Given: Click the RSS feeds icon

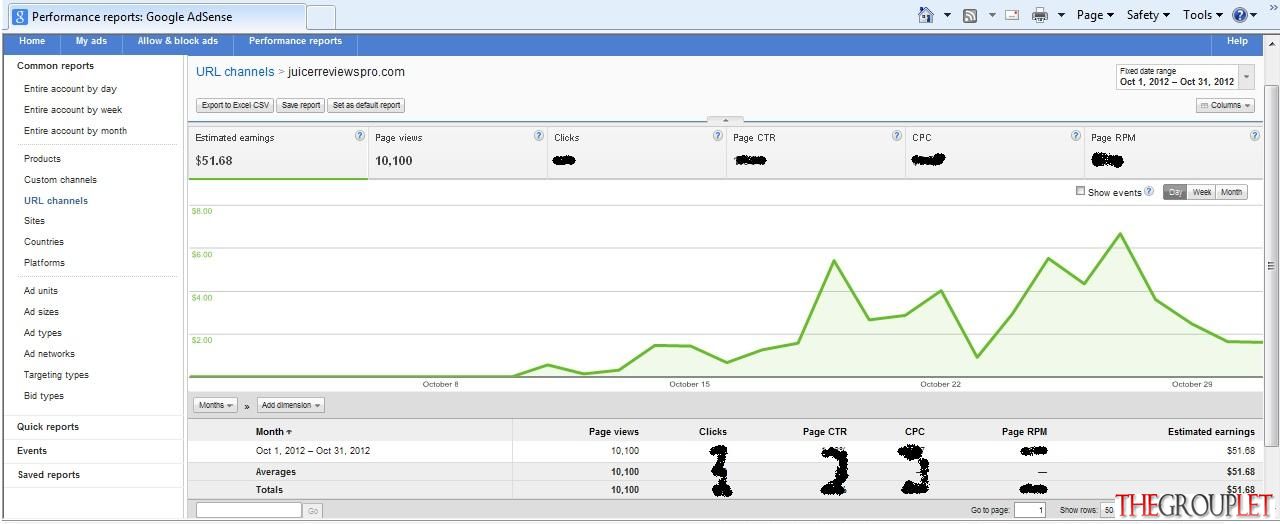Looking at the screenshot, I should [970, 15].
